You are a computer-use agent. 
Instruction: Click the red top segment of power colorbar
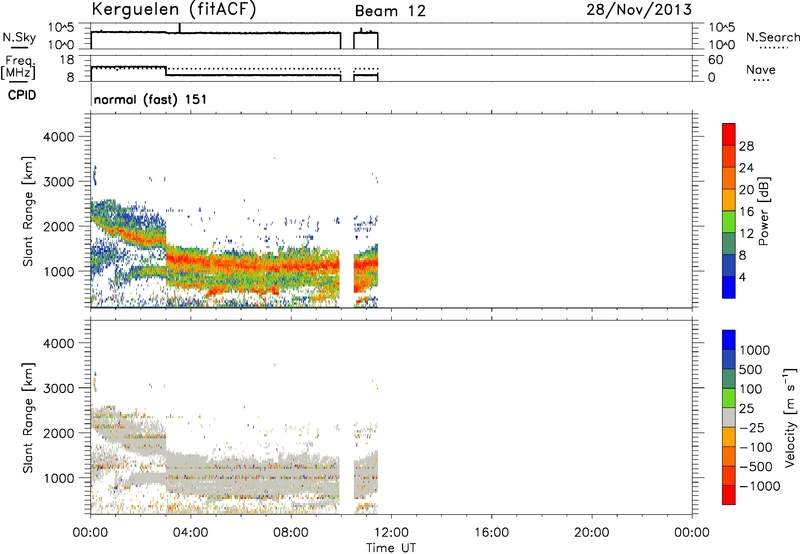coord(729,134)
